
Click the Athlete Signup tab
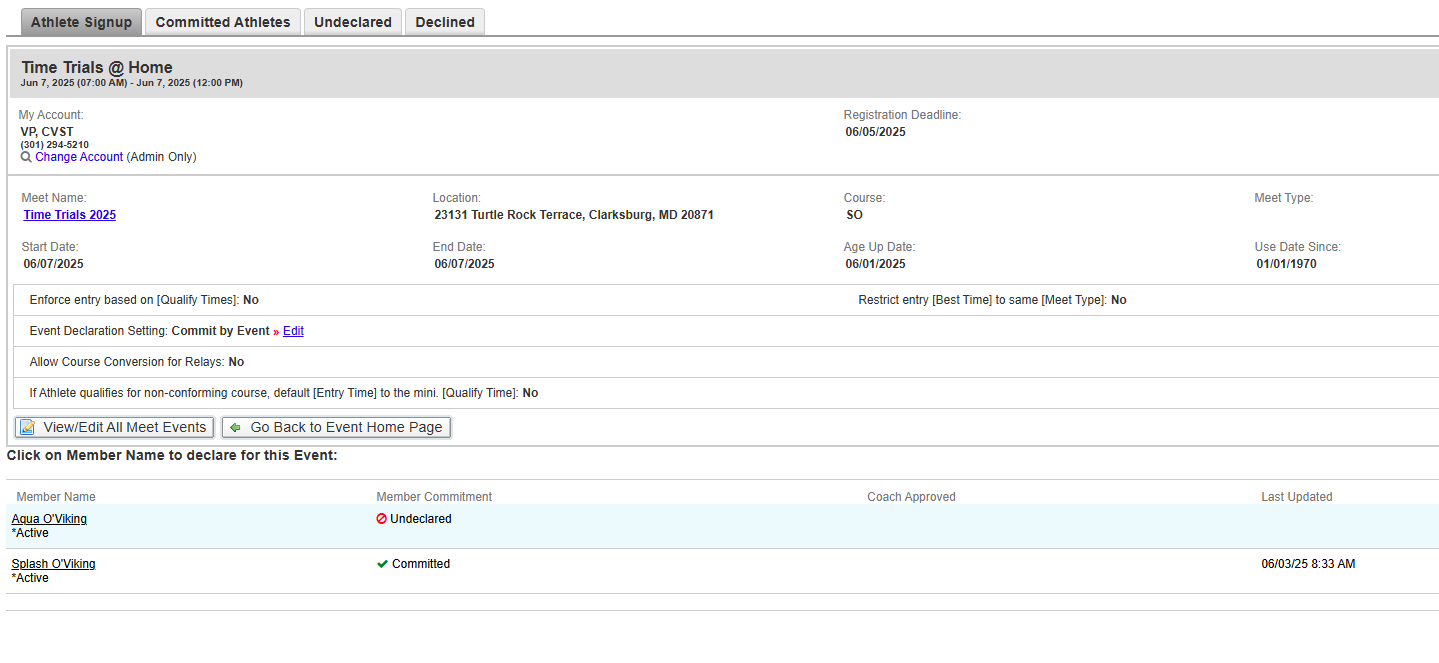click(x=81, y=22)
